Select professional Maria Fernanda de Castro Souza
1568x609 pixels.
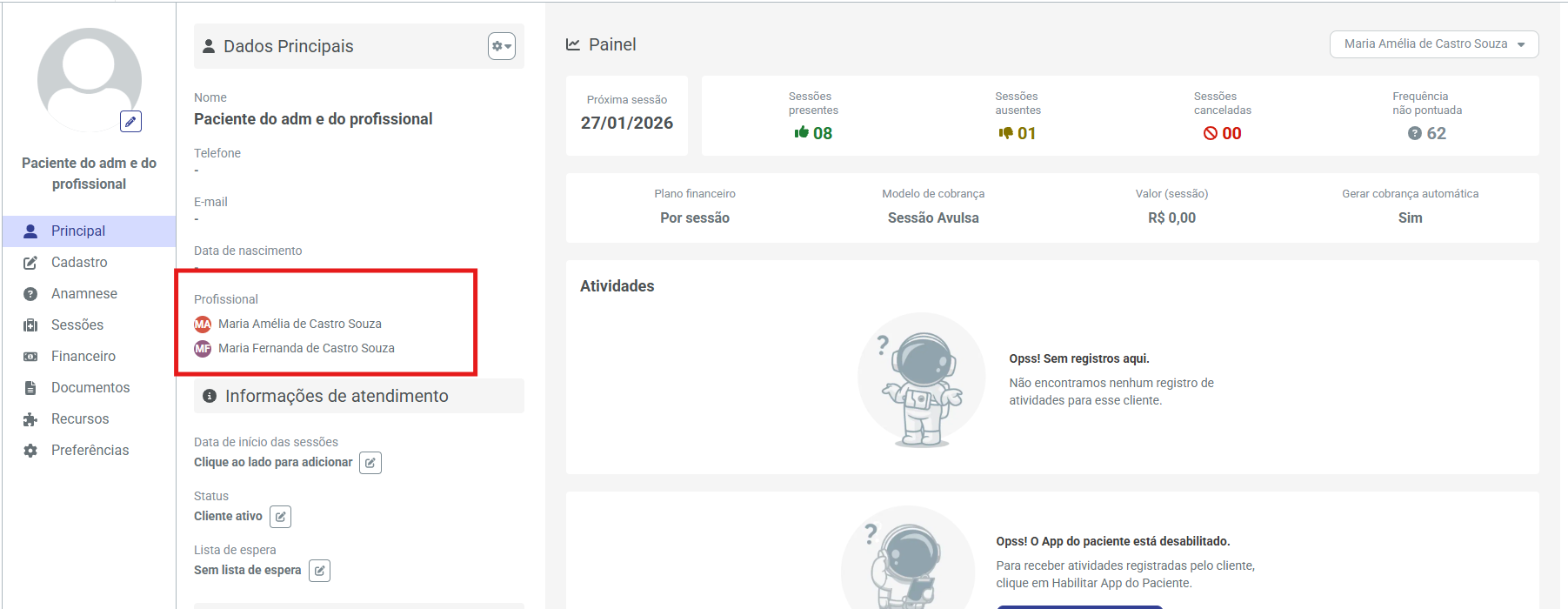tap(306, 348)
